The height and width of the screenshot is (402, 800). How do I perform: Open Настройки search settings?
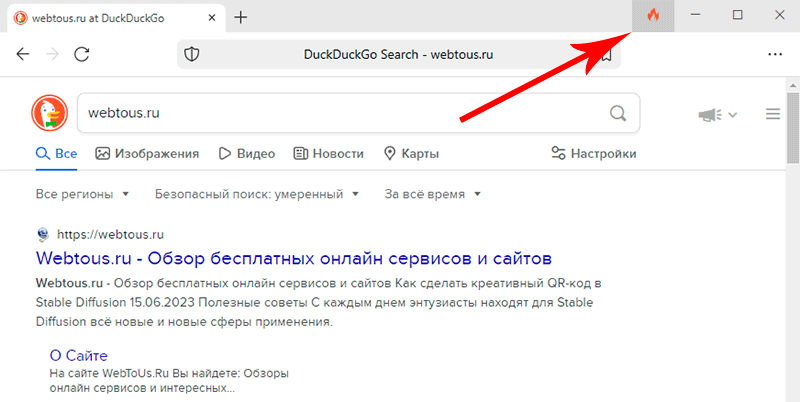pyautogui.click(x=594, y=154)
